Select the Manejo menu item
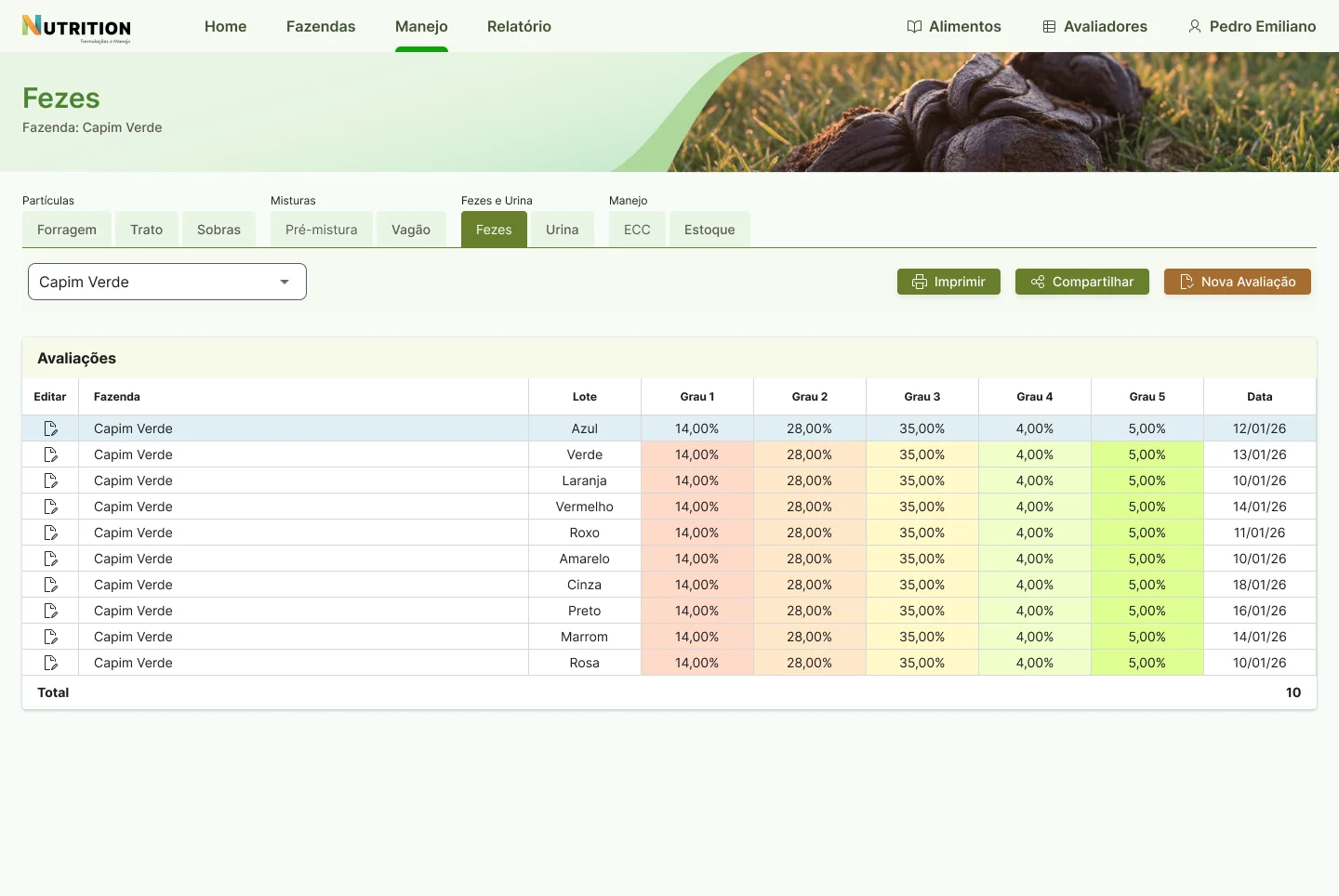This screenshot has width=1339, height=896. (421, 26)
